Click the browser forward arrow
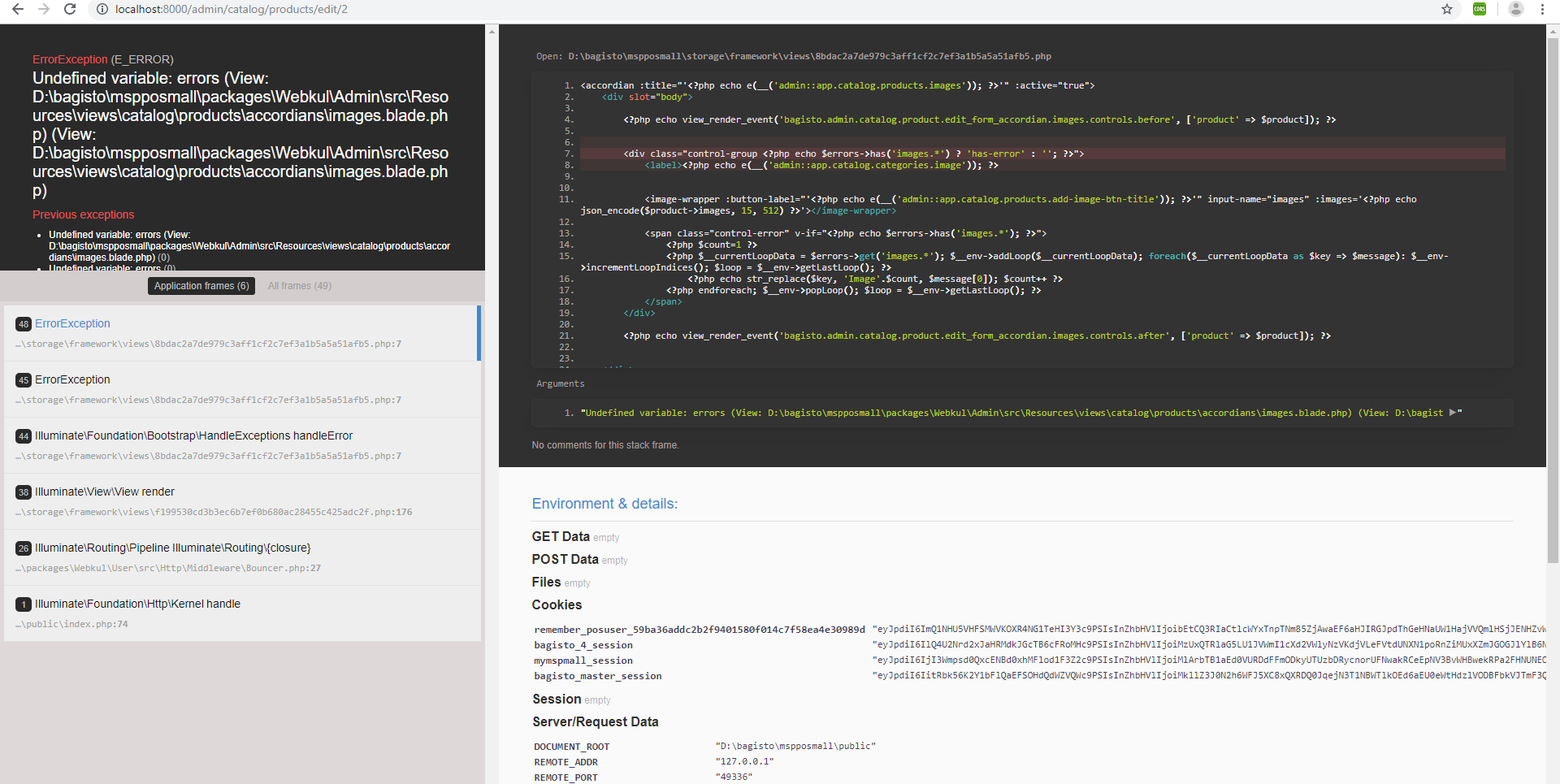Screen dimensions: 1560x784 tap(44, 9)
